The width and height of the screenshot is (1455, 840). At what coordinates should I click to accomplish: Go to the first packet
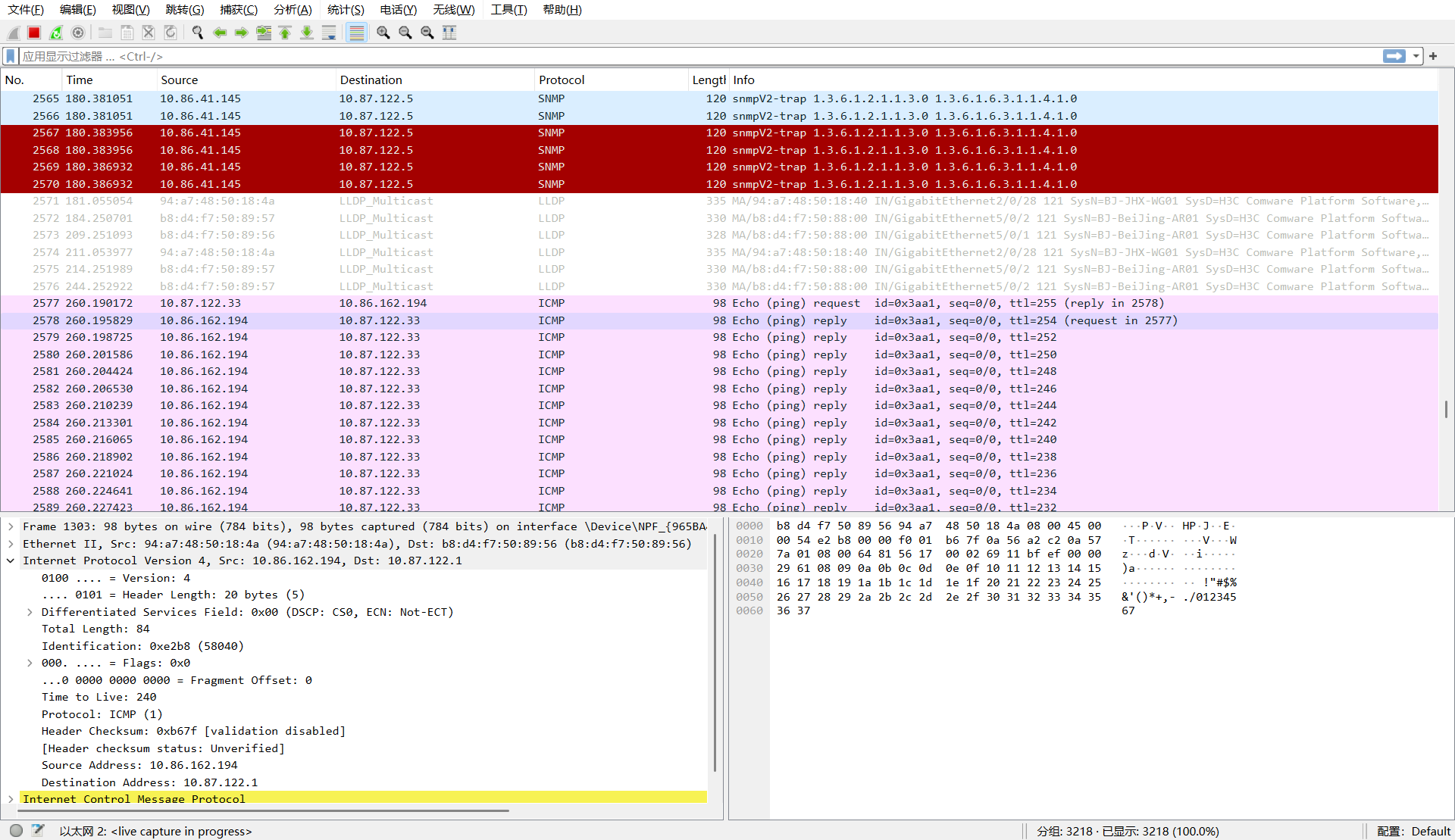285,33
